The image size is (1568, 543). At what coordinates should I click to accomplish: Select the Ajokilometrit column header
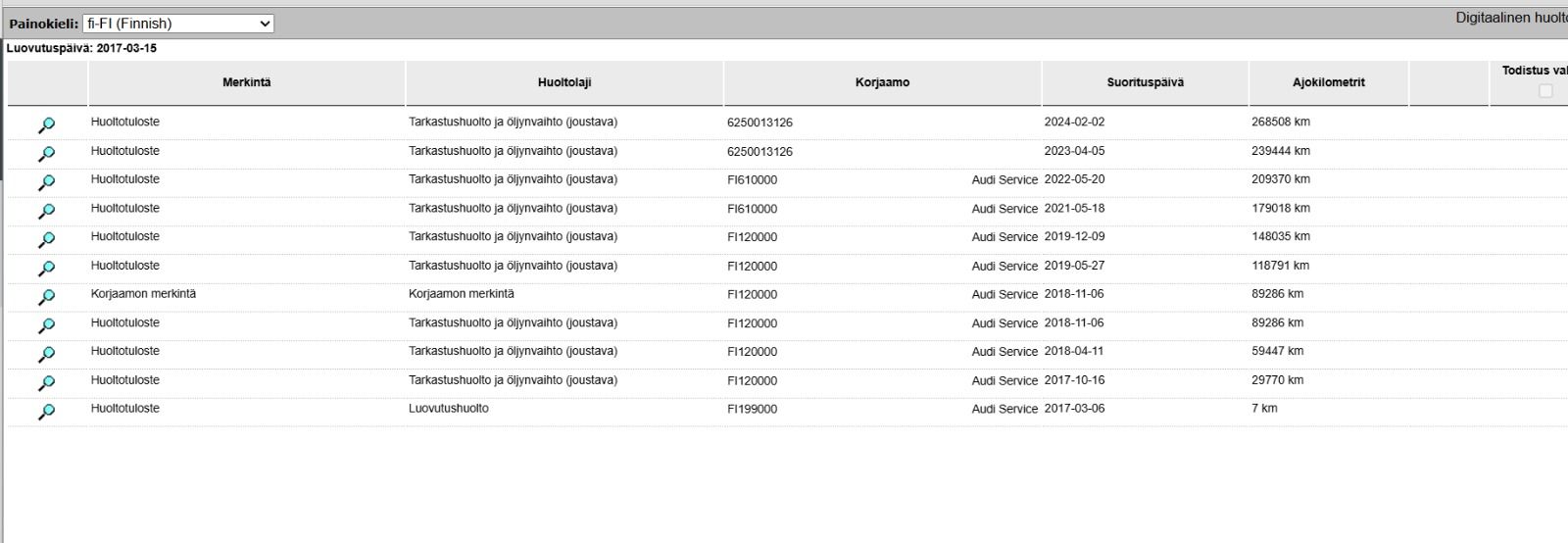point(1328,82)
